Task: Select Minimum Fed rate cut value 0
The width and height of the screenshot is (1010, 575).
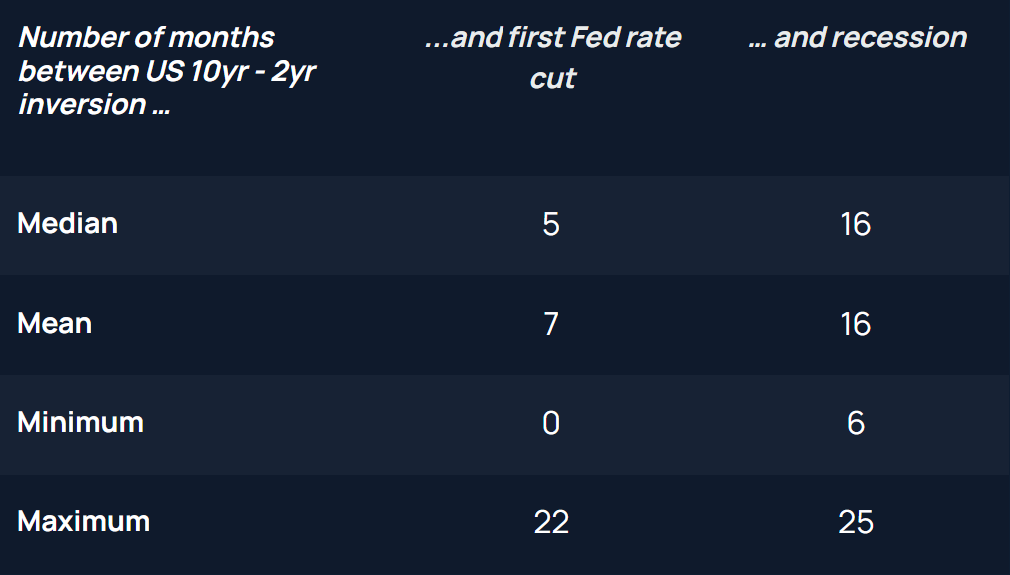Action: 551,423
